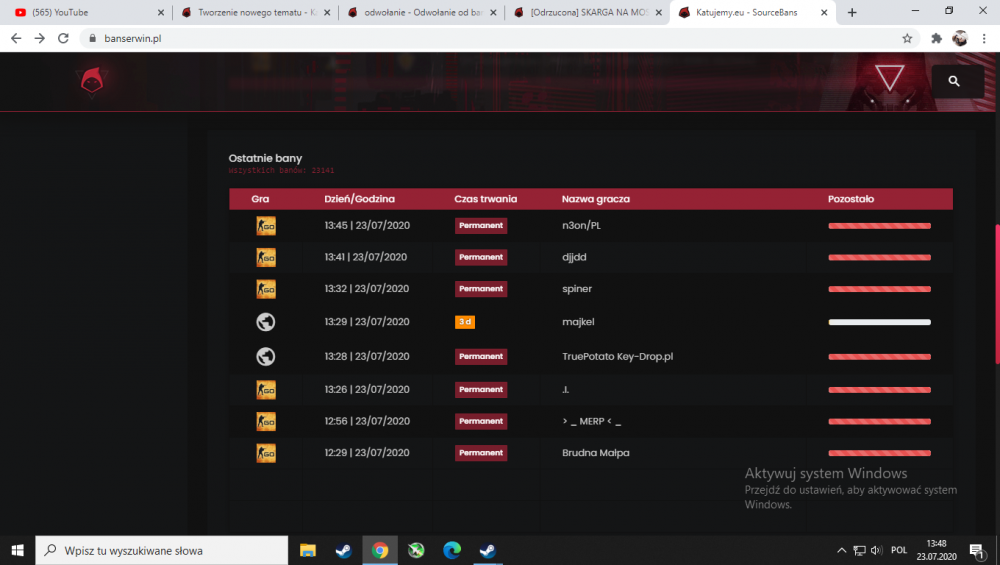1000x565 pixels.
Task: Click the Windows search box
Action: click(x=162, y=550)
